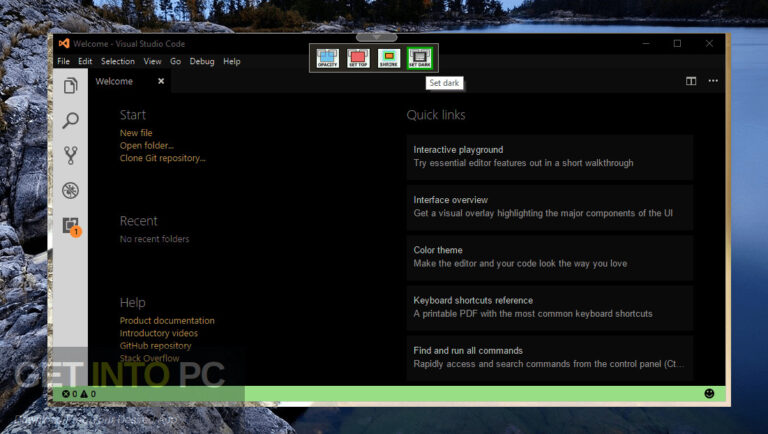768x434 pixels.
Task: Click the warnings count icon in the status bar
Action: point(88,394)
